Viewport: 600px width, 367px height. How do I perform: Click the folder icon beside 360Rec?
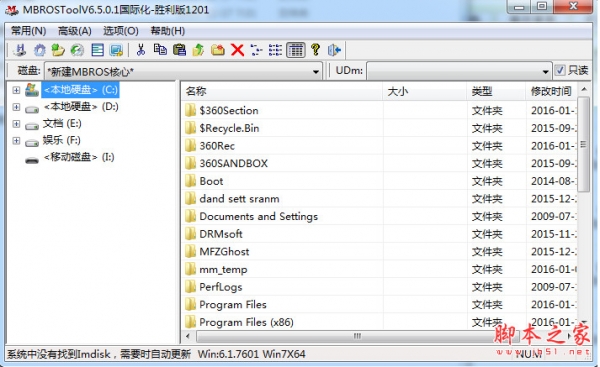point(190,145)
